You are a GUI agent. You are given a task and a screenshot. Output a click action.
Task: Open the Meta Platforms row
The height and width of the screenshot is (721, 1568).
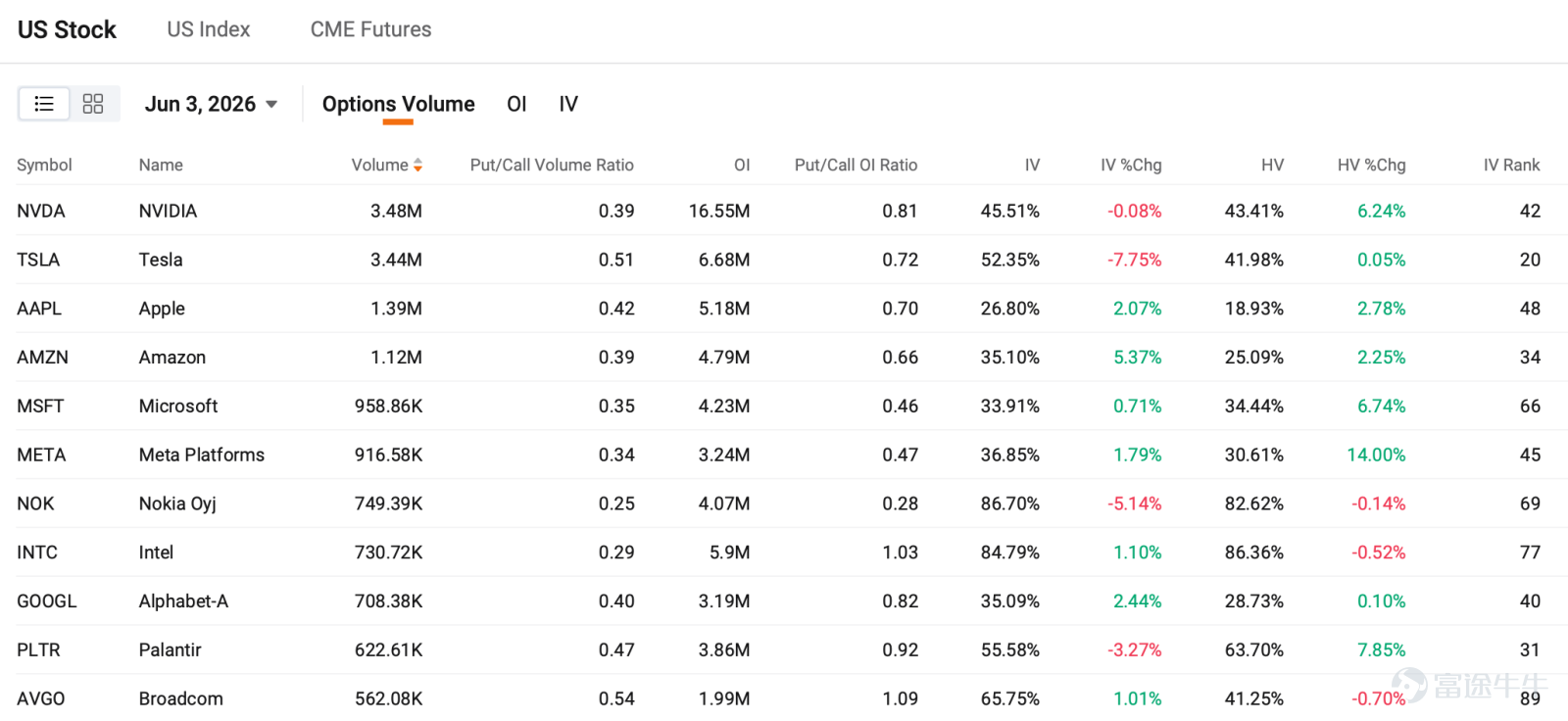(x=784, y=455)
